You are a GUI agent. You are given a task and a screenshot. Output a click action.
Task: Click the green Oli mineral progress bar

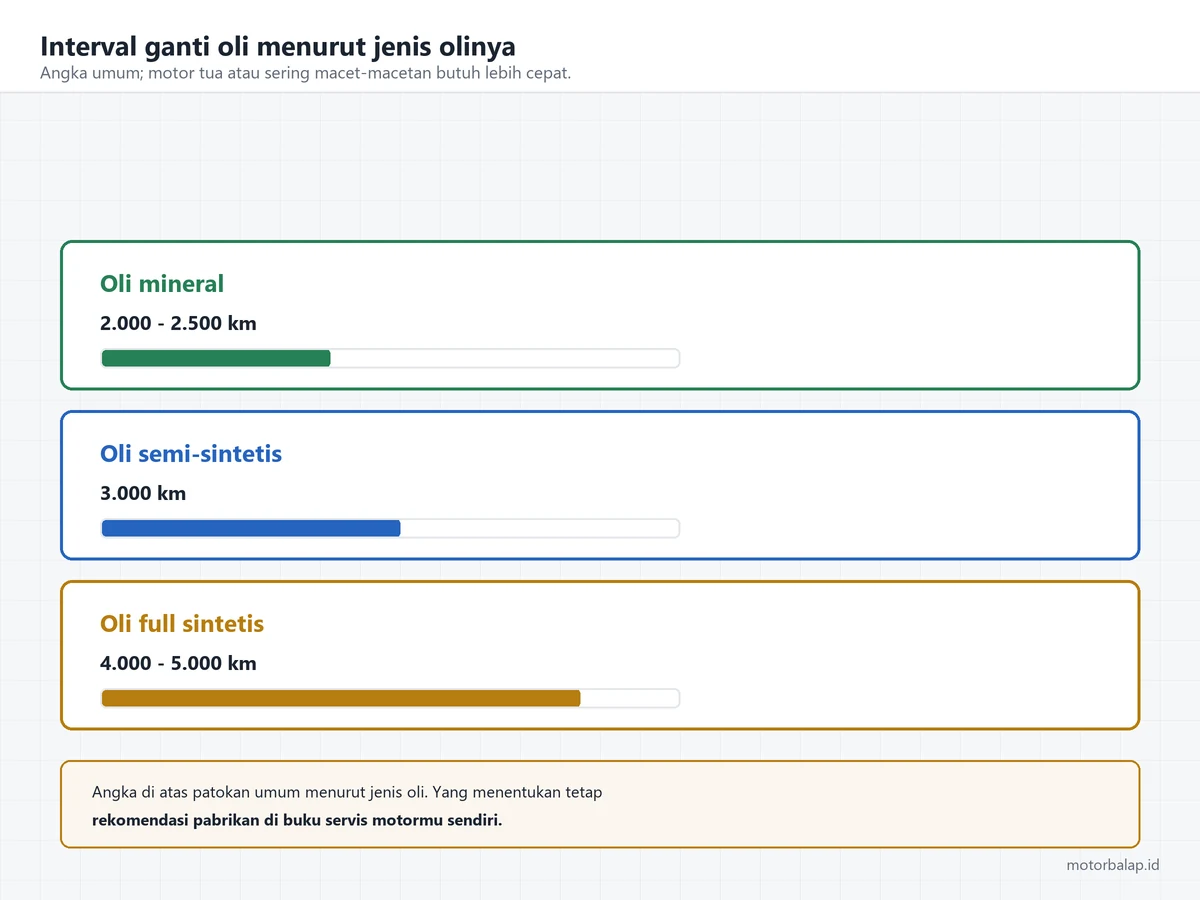coord(390,358)
